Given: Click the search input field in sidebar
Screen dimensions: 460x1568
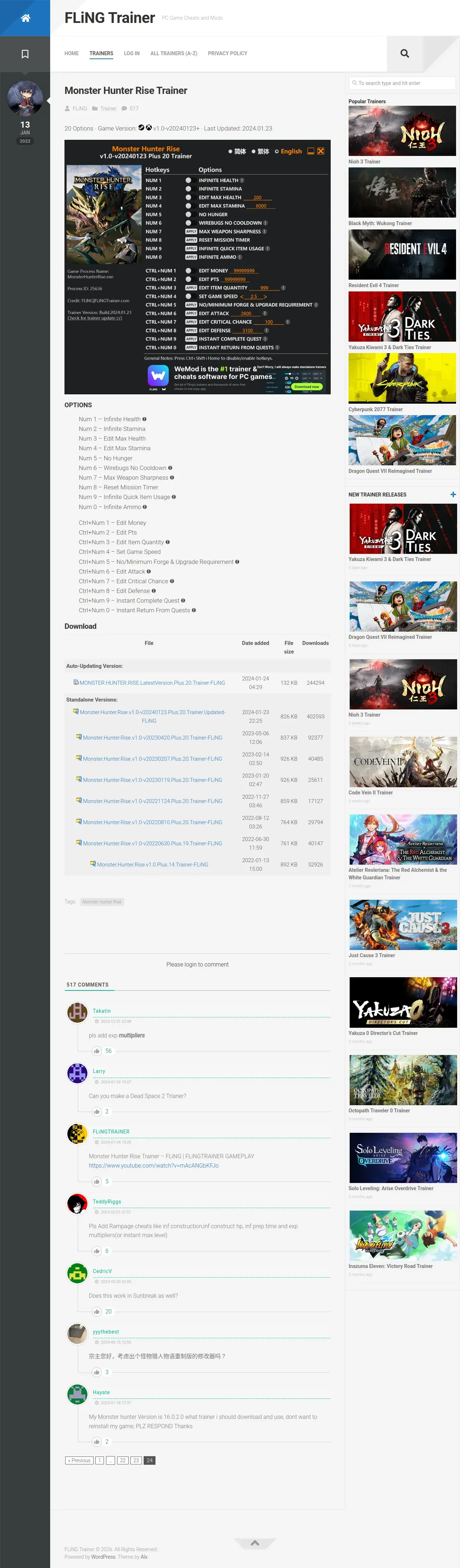Looking at the screenshot, I should pyautogui.click(x=402, y=84).
